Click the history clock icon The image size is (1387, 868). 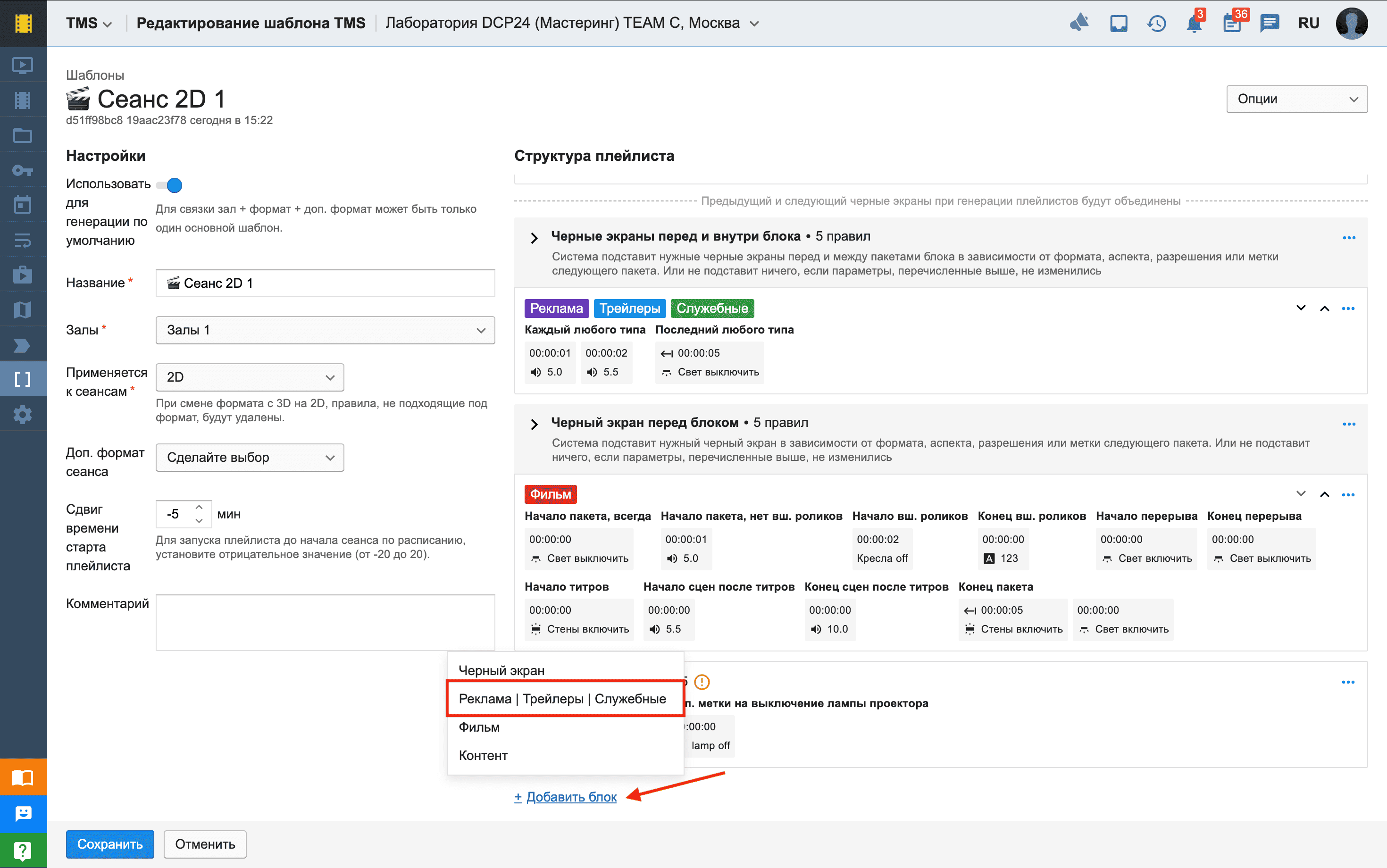click(1156, 24)
